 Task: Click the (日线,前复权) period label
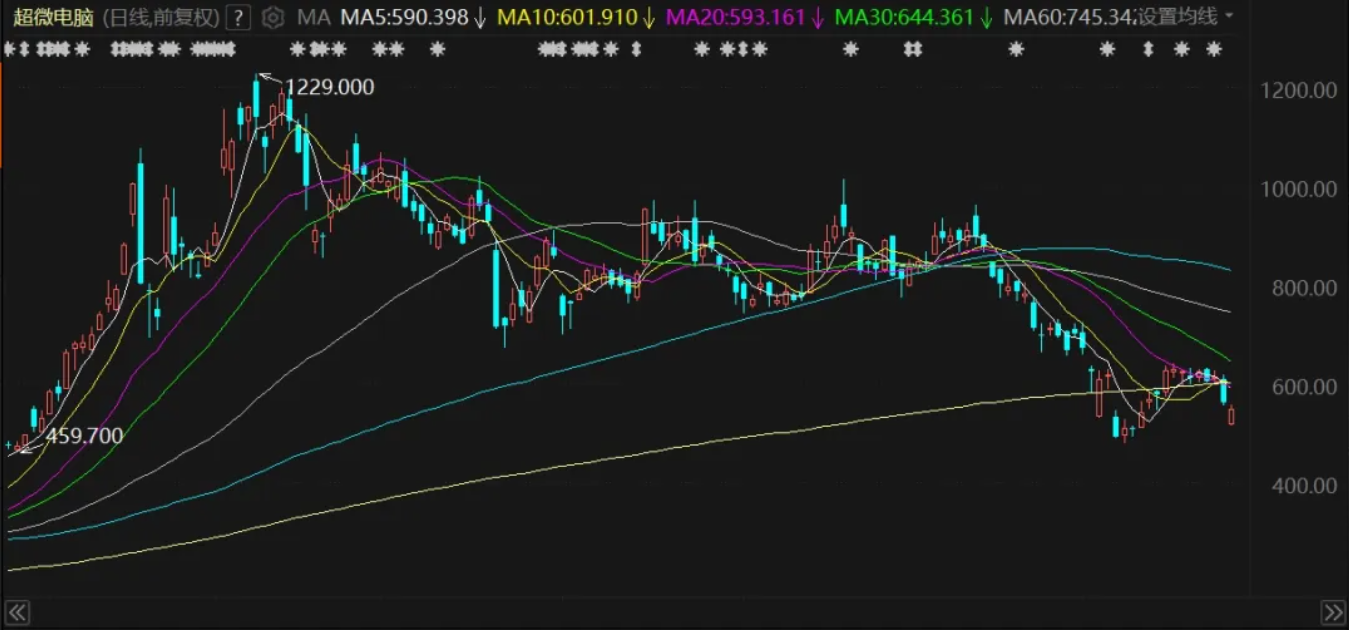(x=159, y=17)
